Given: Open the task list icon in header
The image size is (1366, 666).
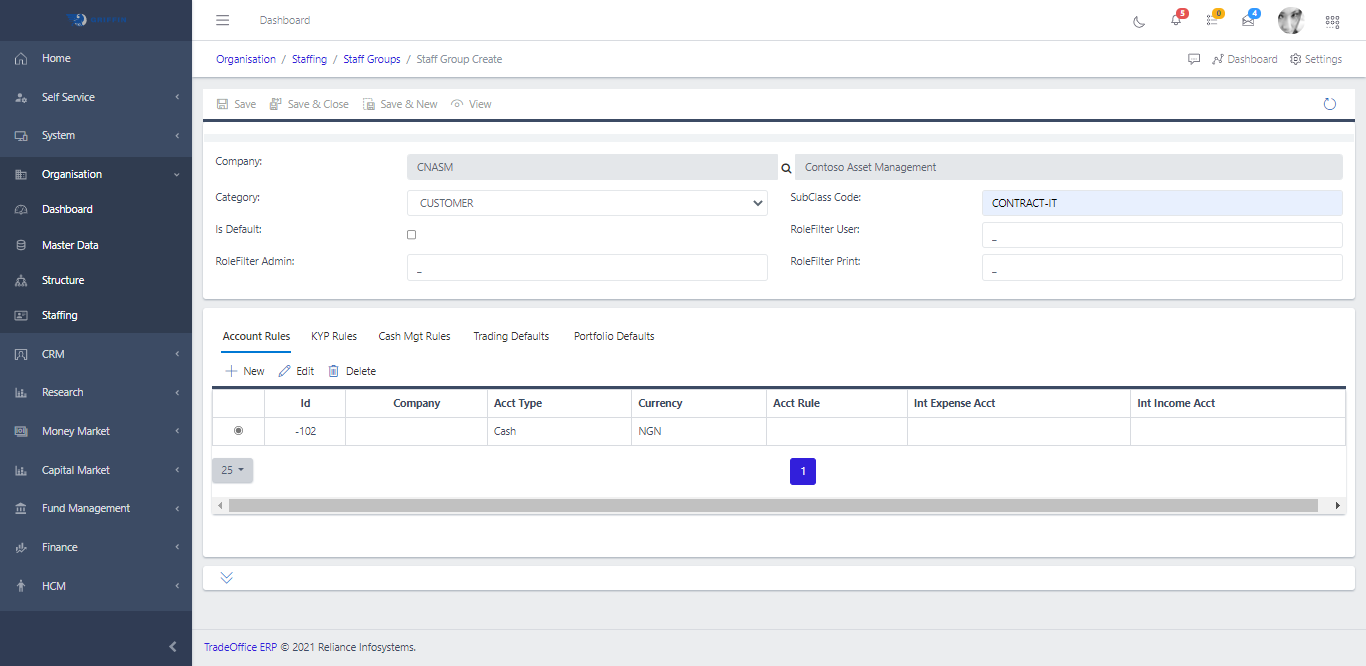Looking at the screenshot, I should 1212,21.
